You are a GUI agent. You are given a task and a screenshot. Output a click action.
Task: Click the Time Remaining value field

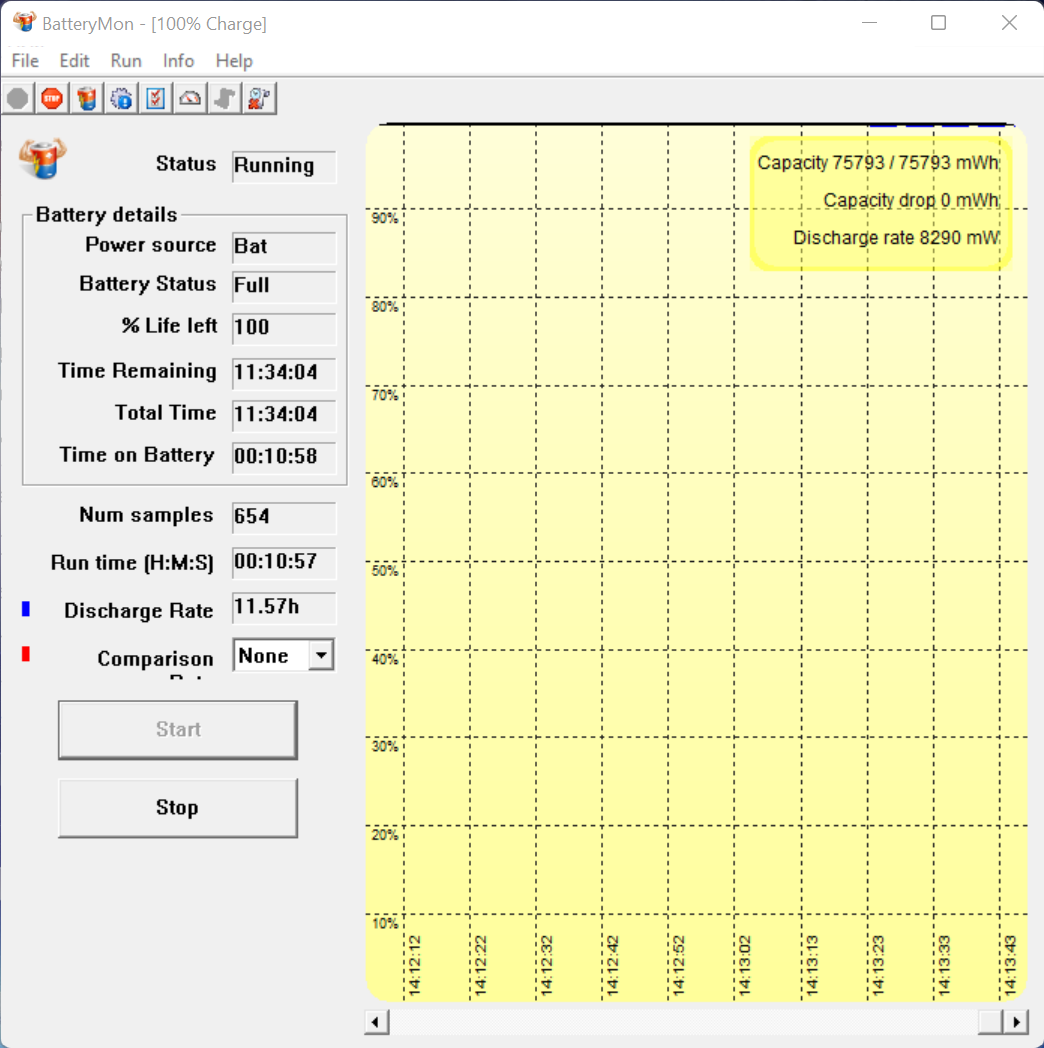click(x=284, y=373)
